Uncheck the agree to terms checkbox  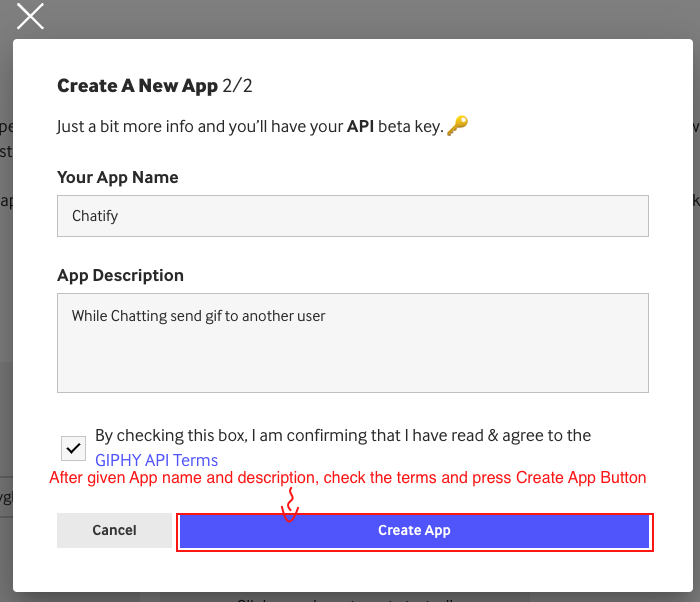(x=73, y=447)
